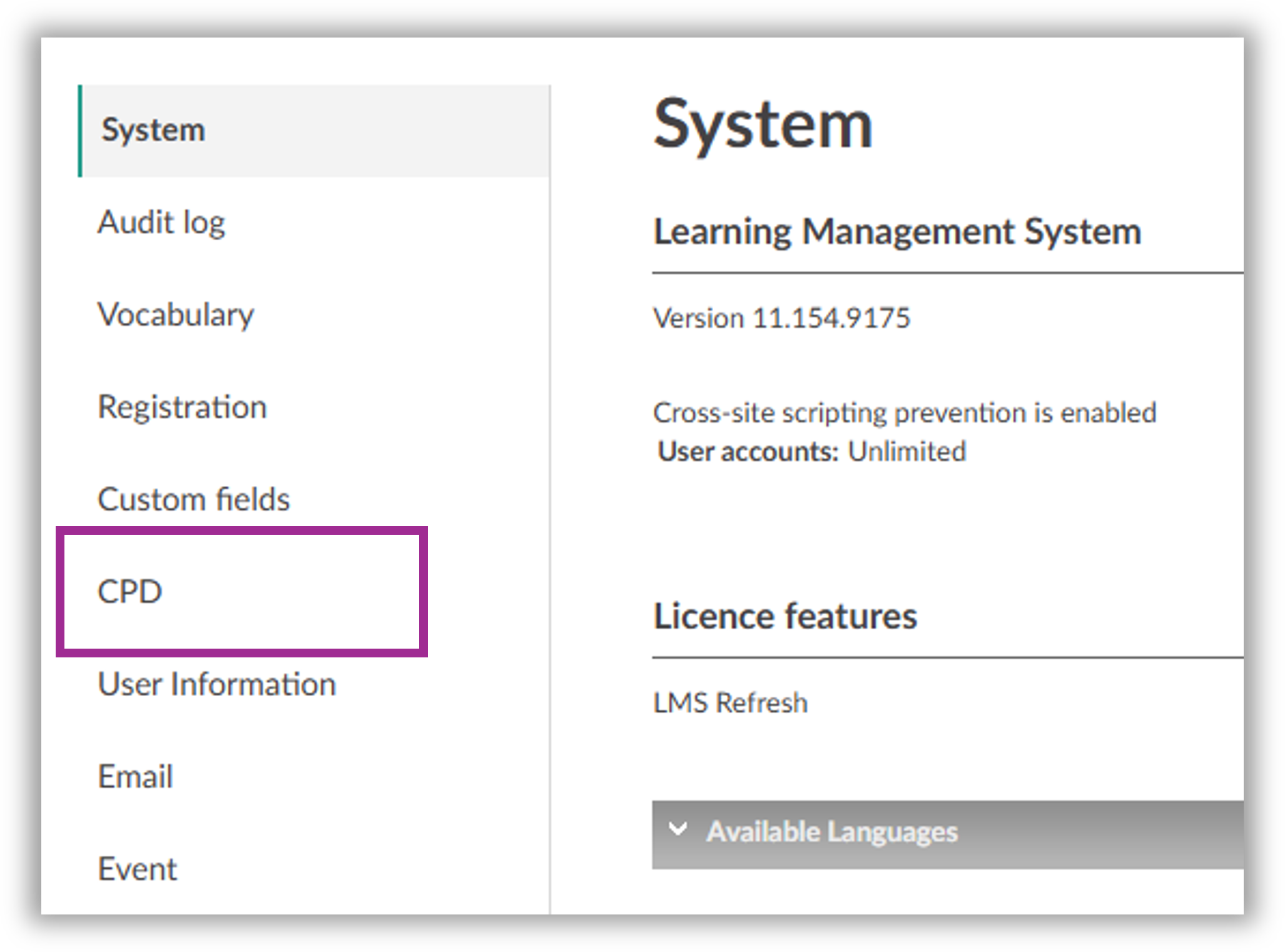The image size is (1285, 952).
Task: Click the bold User accounts label
Action: click(x=748, y=452)
